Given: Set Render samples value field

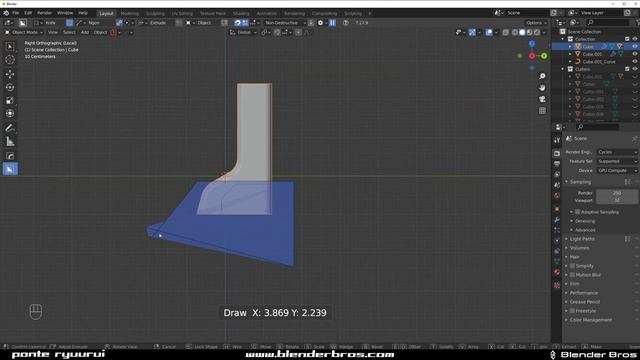Looking at the screenshot, I should 617,193.
